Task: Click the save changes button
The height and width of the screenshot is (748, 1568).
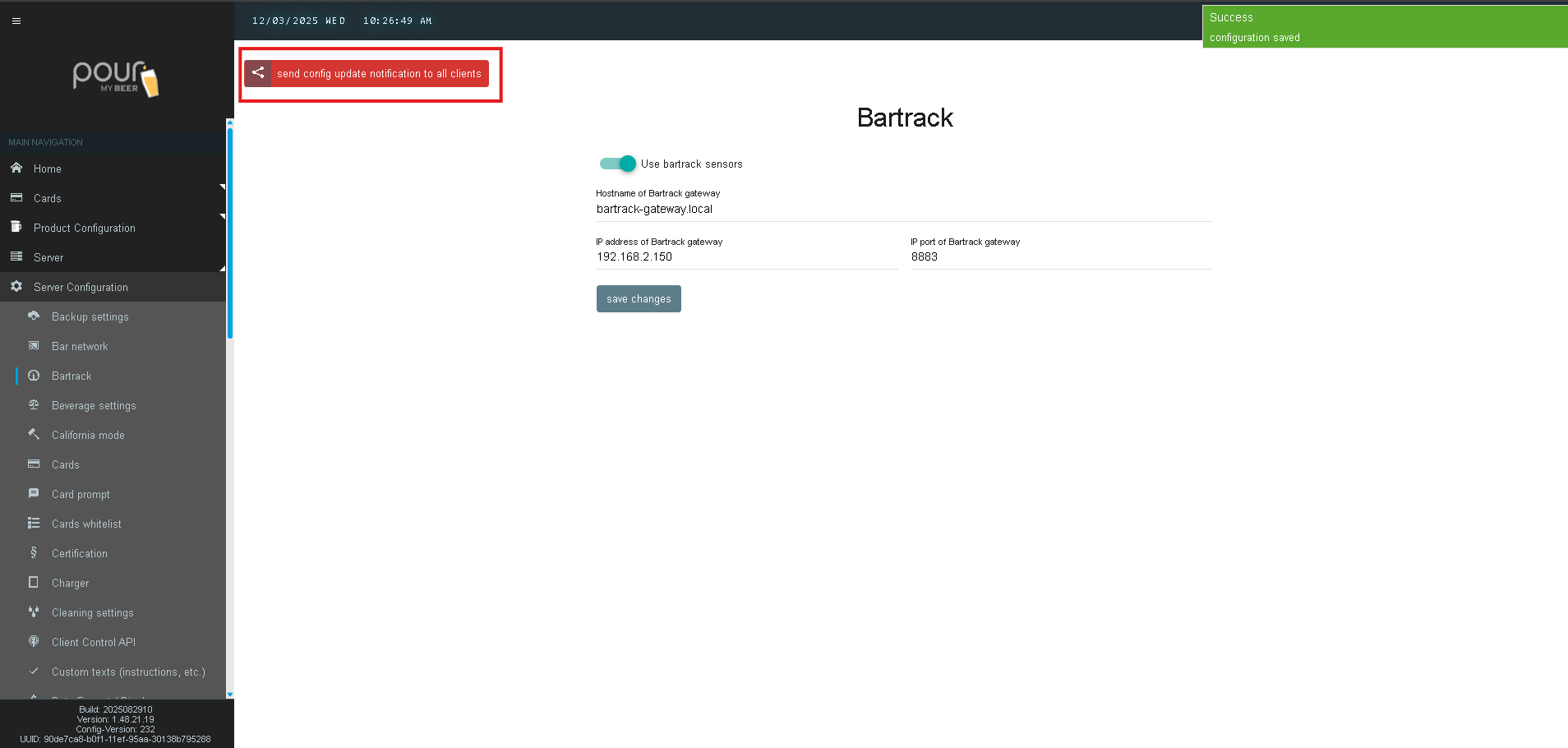Action: tap(639, 299)
